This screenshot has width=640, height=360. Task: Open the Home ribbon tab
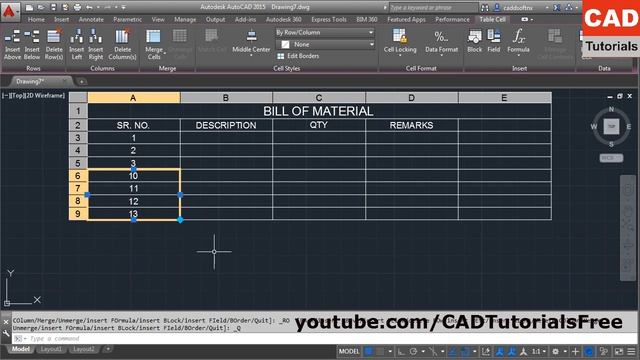pos(36,20)
